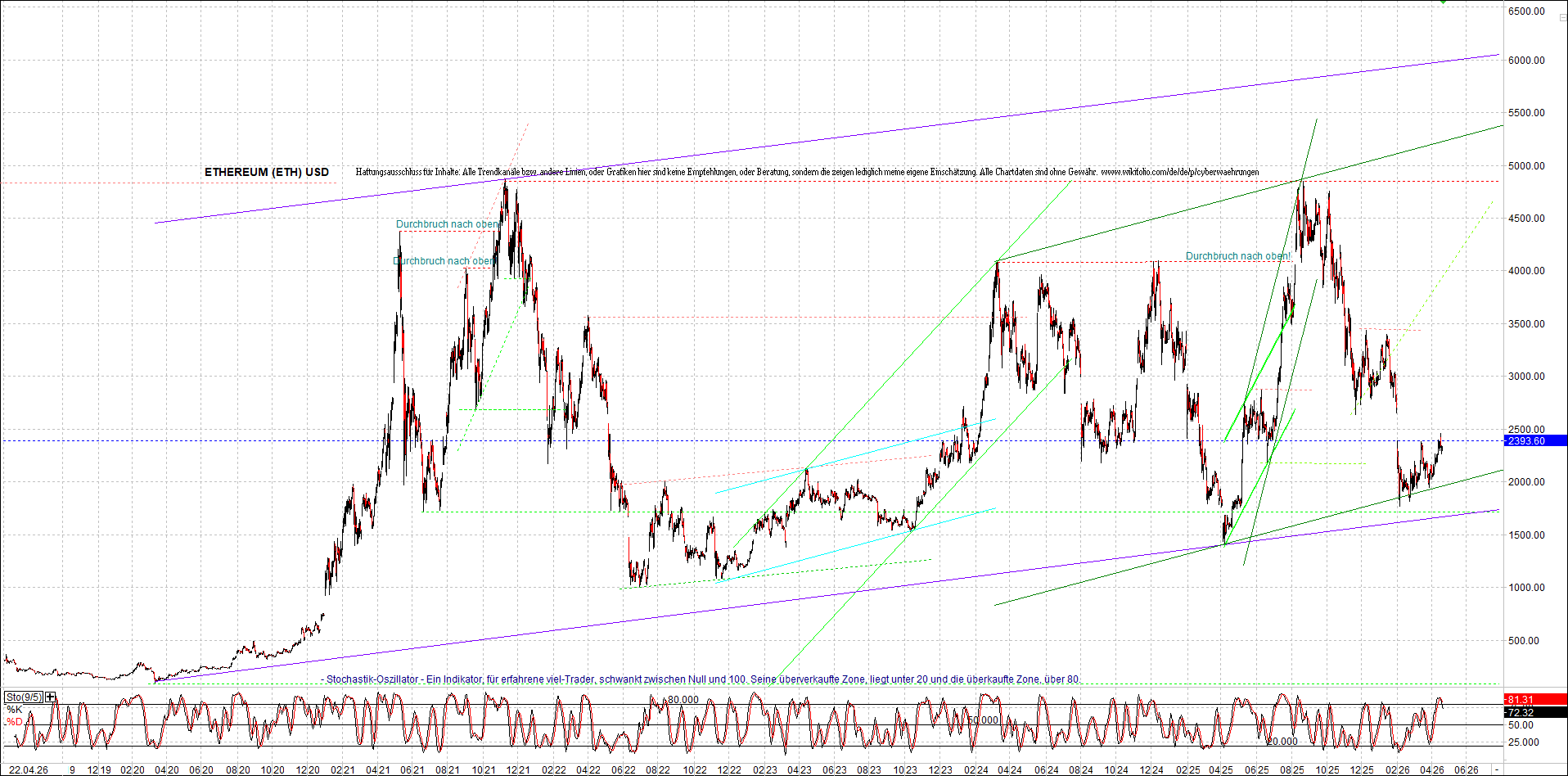The width and height of the screenshot is (1568, 776).
Task: Click the red 81.31 stochastic value tag
Action: click(1534, 700)
